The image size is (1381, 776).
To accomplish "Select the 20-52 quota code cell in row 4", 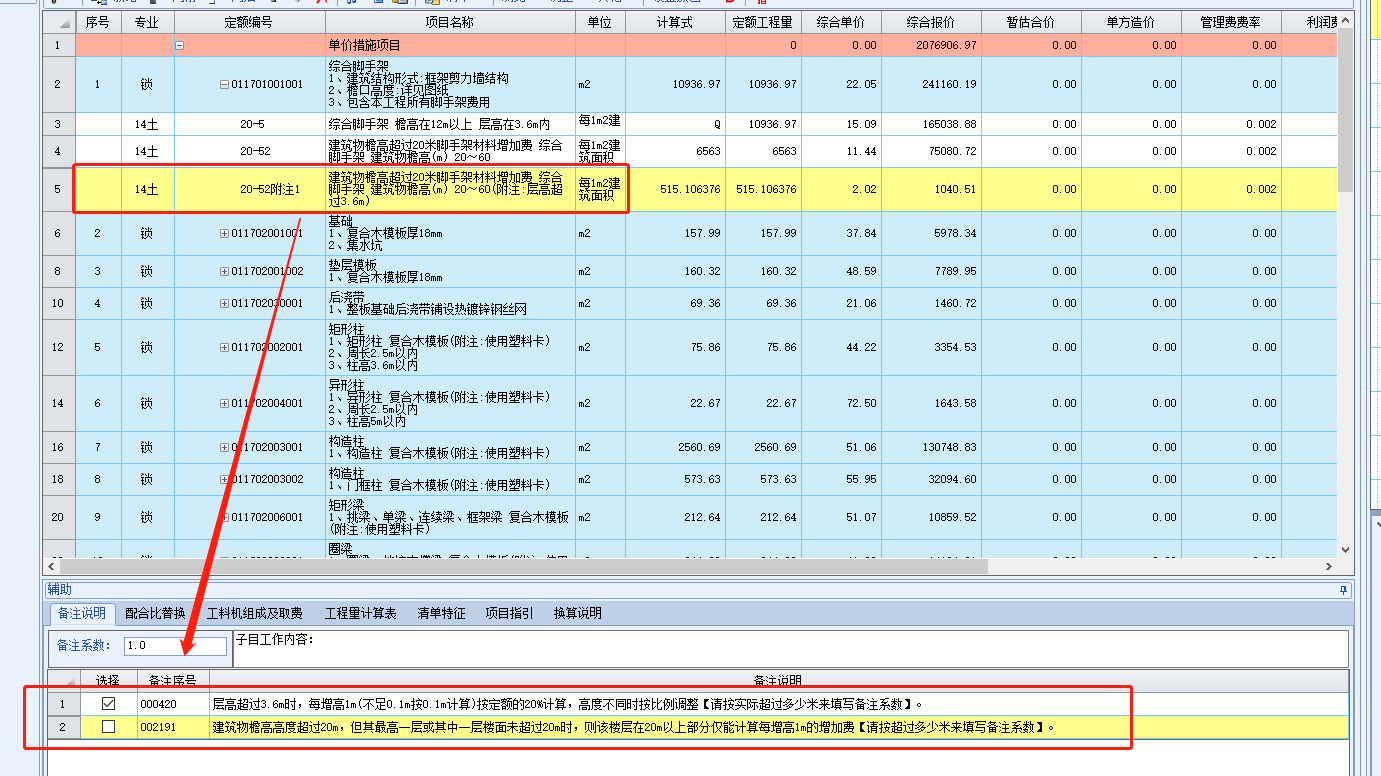I will [x=249, y=151].
